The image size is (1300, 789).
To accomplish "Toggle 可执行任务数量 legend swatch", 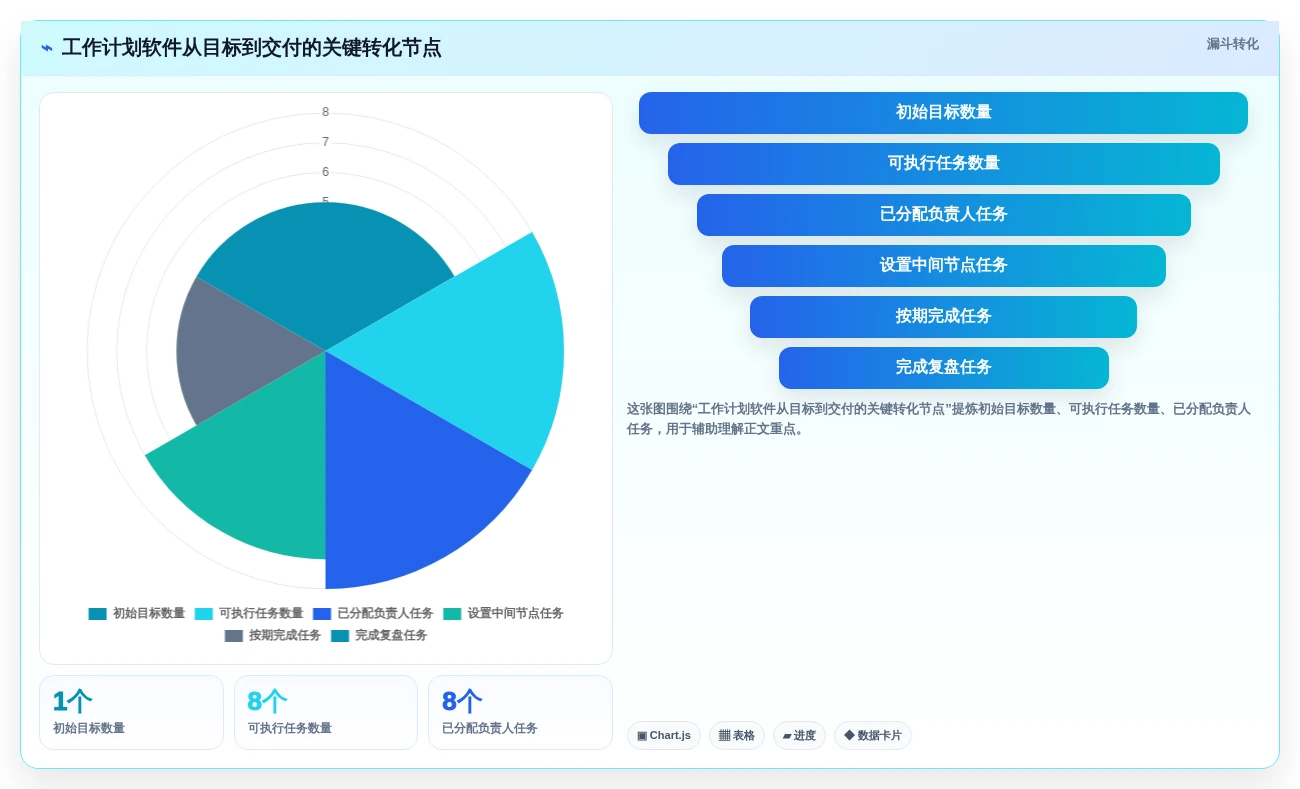I will coord(203,614).
